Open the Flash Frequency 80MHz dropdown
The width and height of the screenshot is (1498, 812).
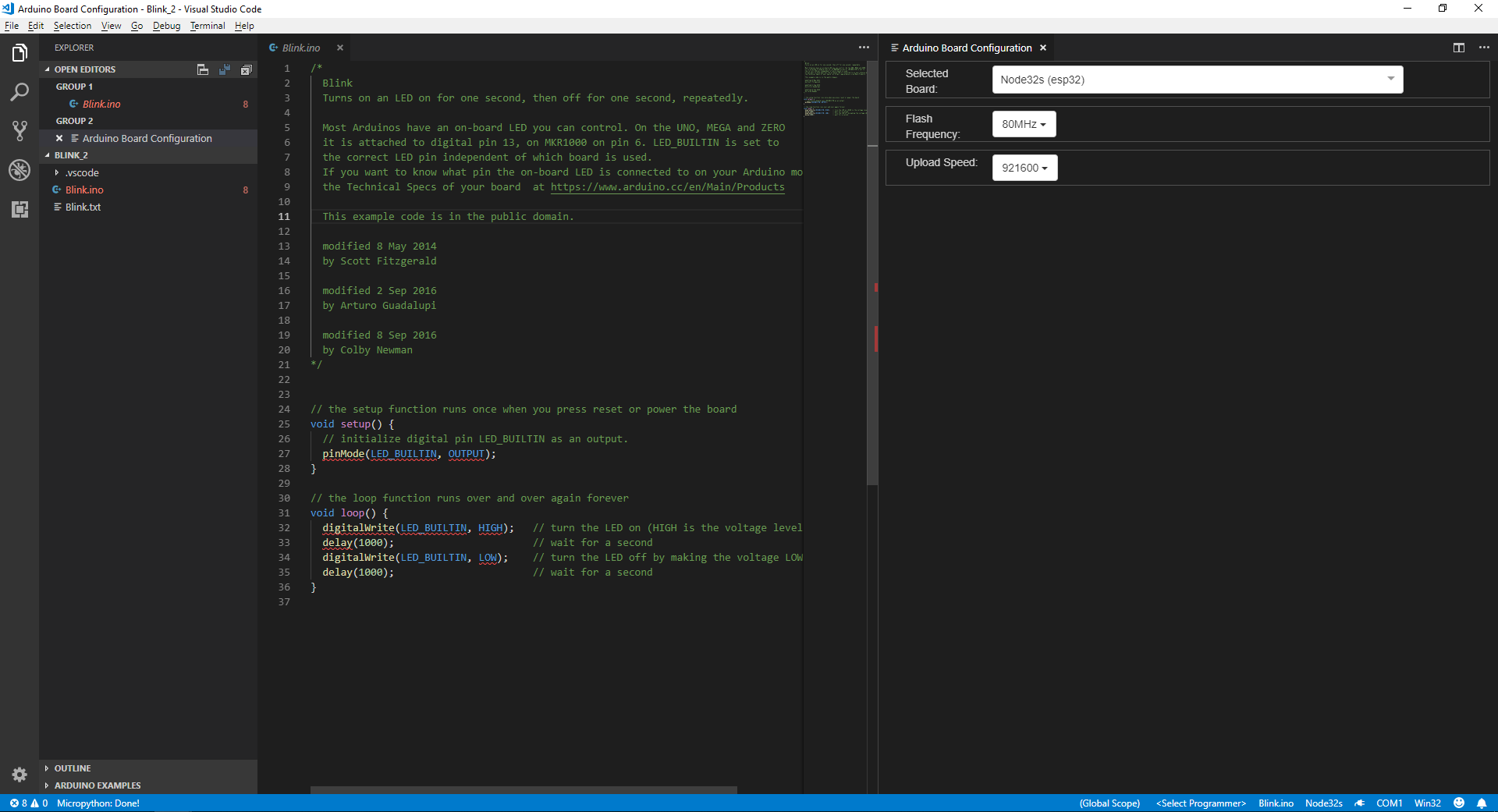[x=1024, y=124]
